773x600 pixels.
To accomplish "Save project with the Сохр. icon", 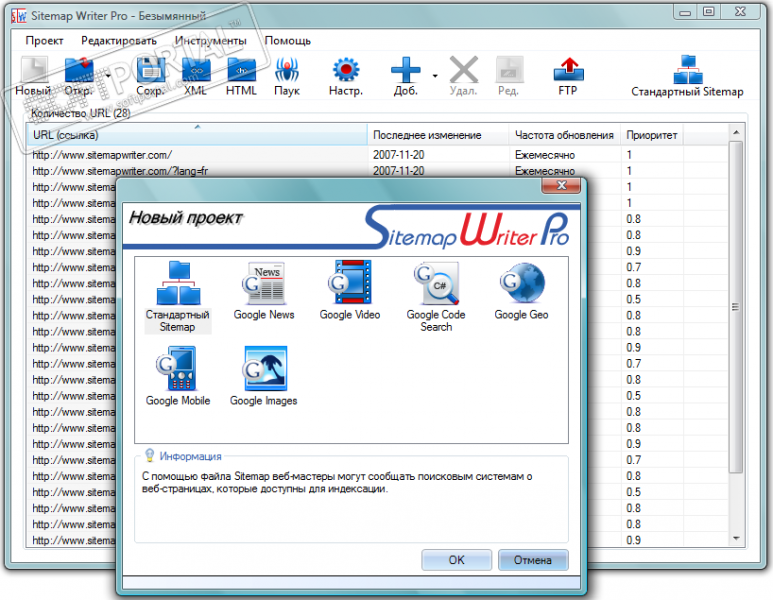I will [150, 76].
